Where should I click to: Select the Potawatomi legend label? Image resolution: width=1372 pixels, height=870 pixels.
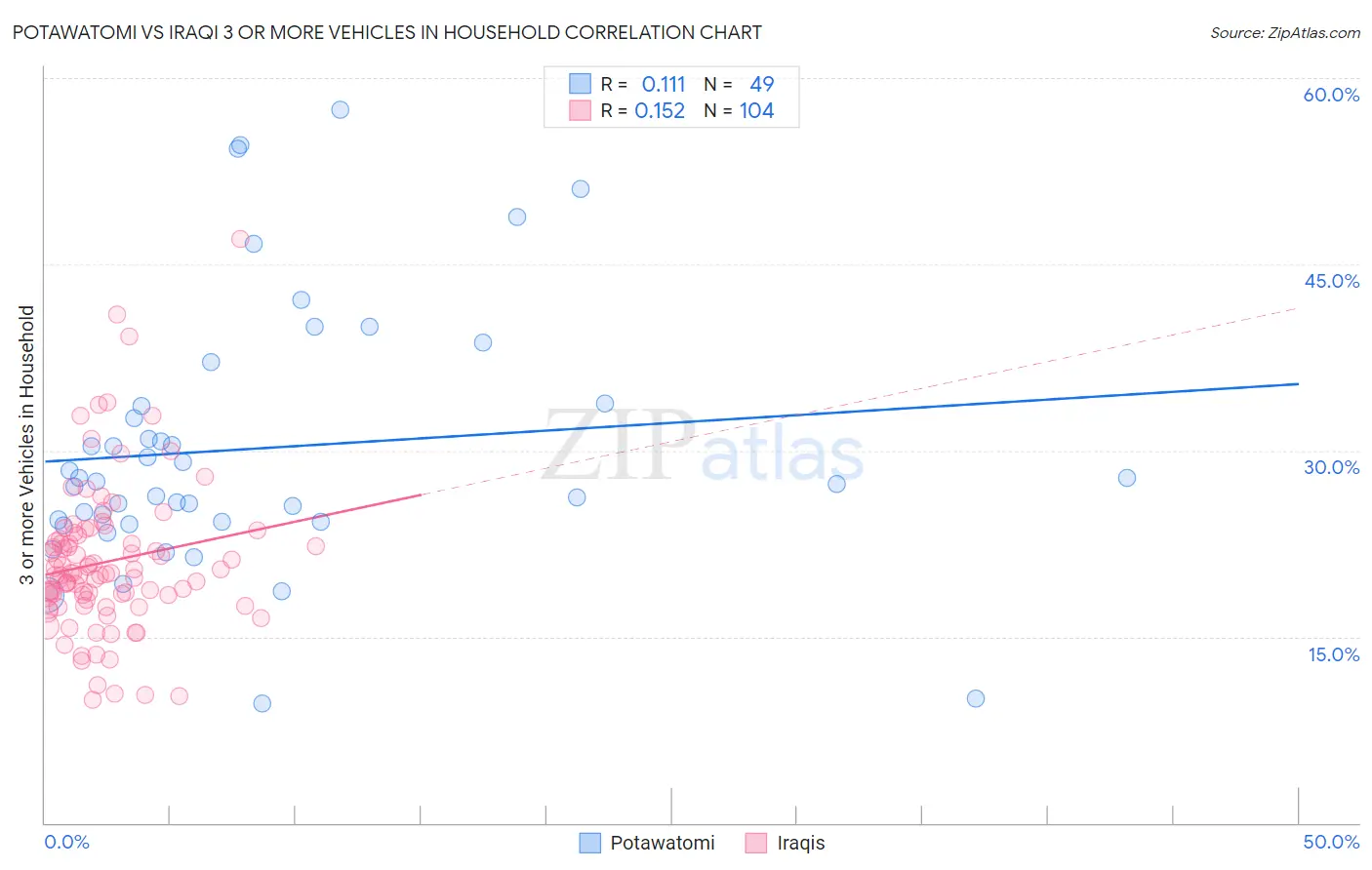[x=662, y=843]
